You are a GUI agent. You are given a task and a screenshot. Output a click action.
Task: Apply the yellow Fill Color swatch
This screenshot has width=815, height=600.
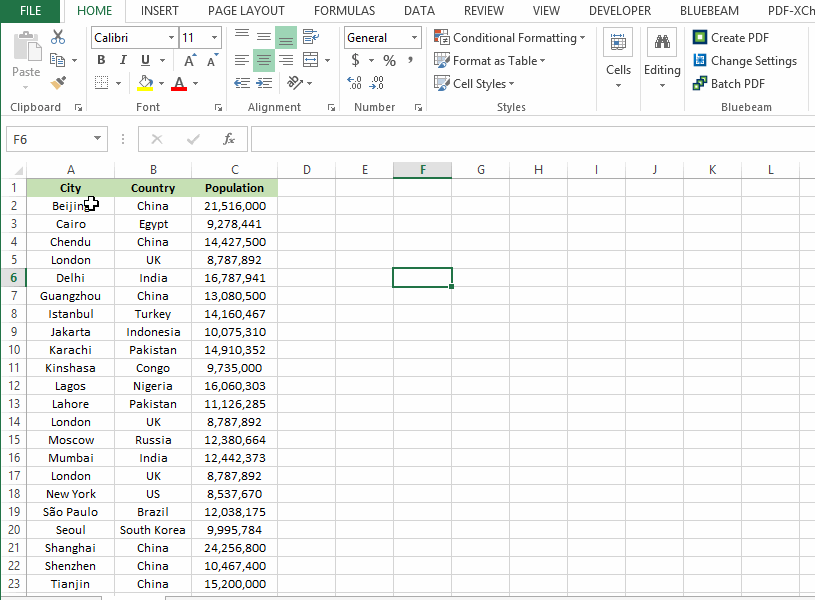point(146,83)
